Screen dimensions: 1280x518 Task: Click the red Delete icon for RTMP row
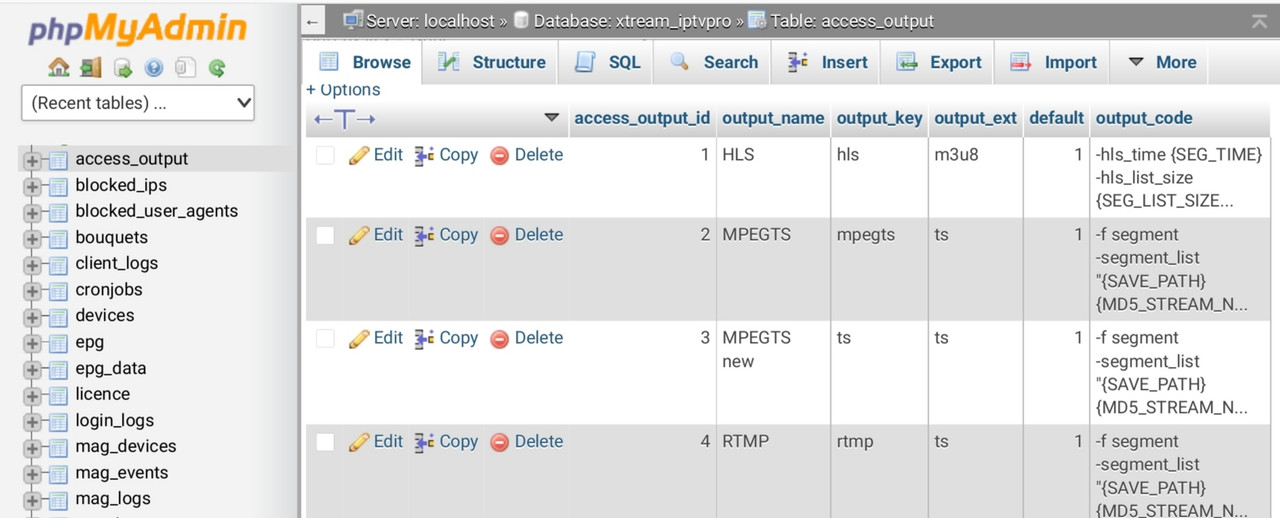point(500,441)
